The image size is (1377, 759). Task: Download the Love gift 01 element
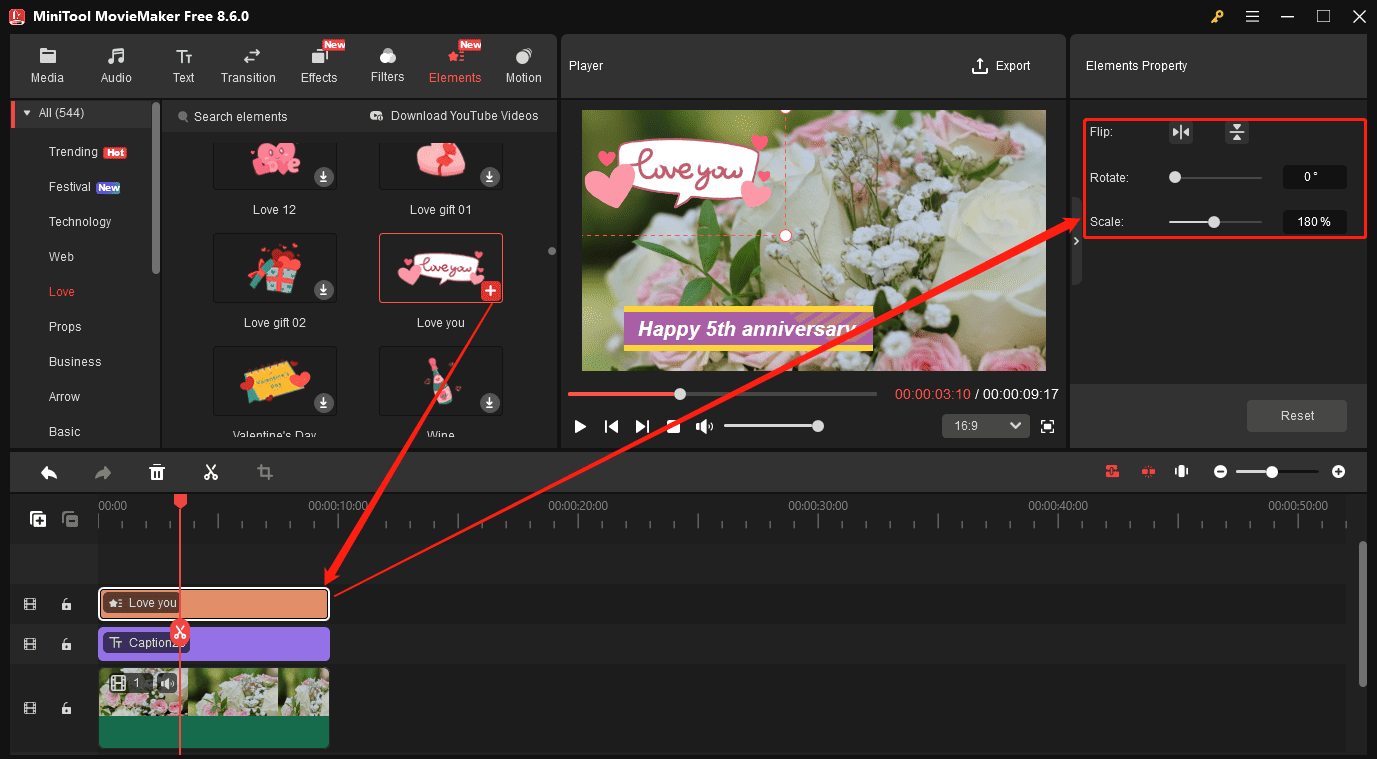coord(489,177)
